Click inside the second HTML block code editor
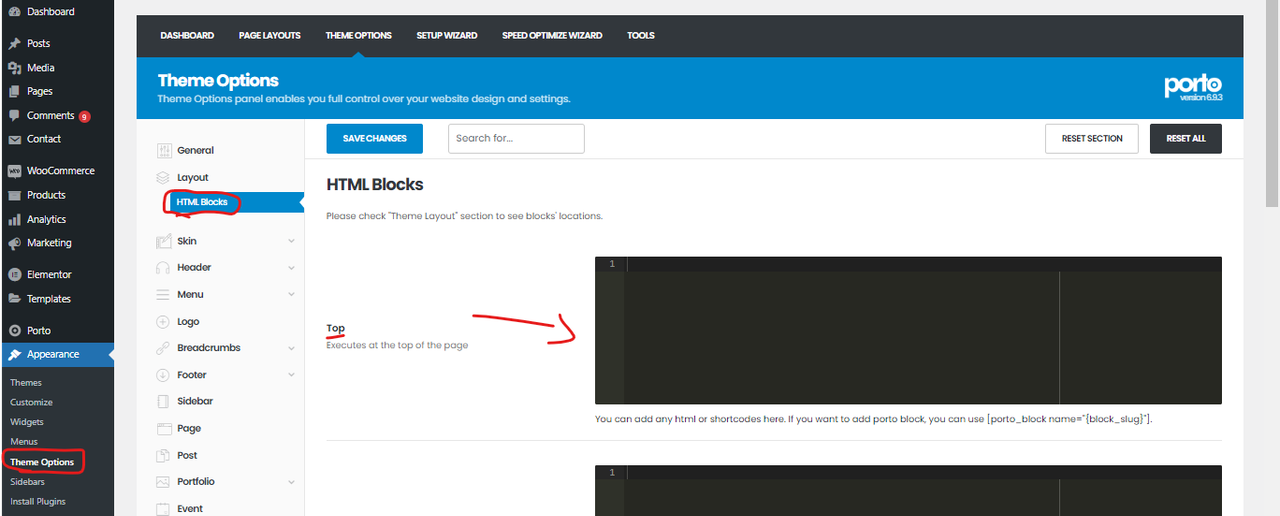Screen dimensions: 1280x516 pos(908,490)
